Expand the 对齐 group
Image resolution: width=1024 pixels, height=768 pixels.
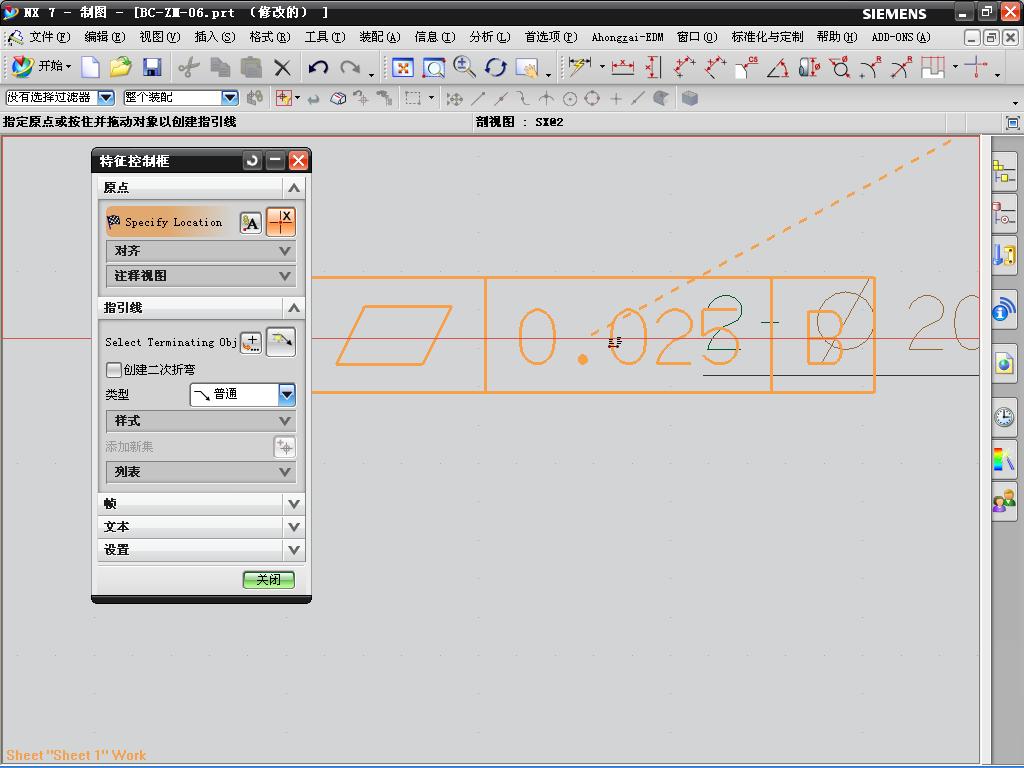pos(201,251)
